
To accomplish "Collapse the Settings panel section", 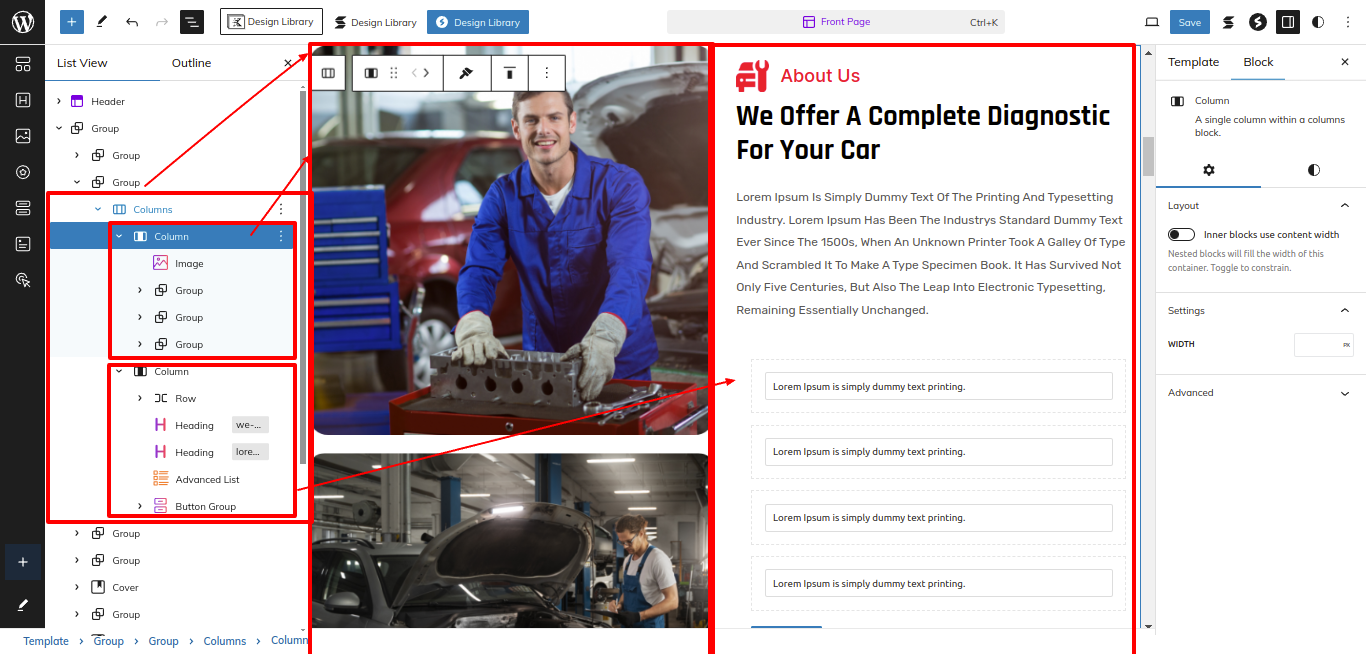I will coord(1344,310).
